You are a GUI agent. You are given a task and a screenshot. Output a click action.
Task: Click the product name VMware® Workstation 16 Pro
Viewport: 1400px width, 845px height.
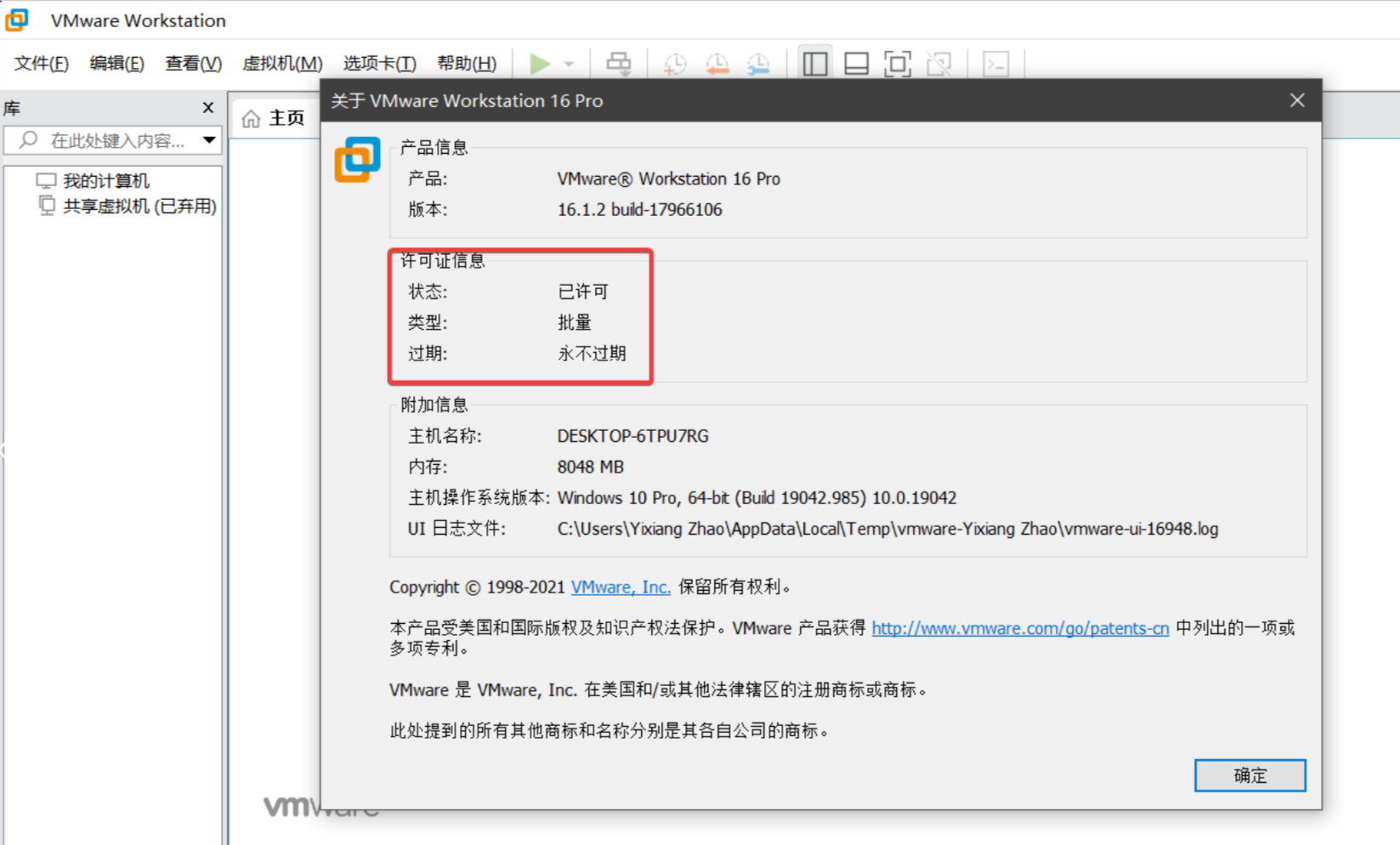(x=669, y=179)
